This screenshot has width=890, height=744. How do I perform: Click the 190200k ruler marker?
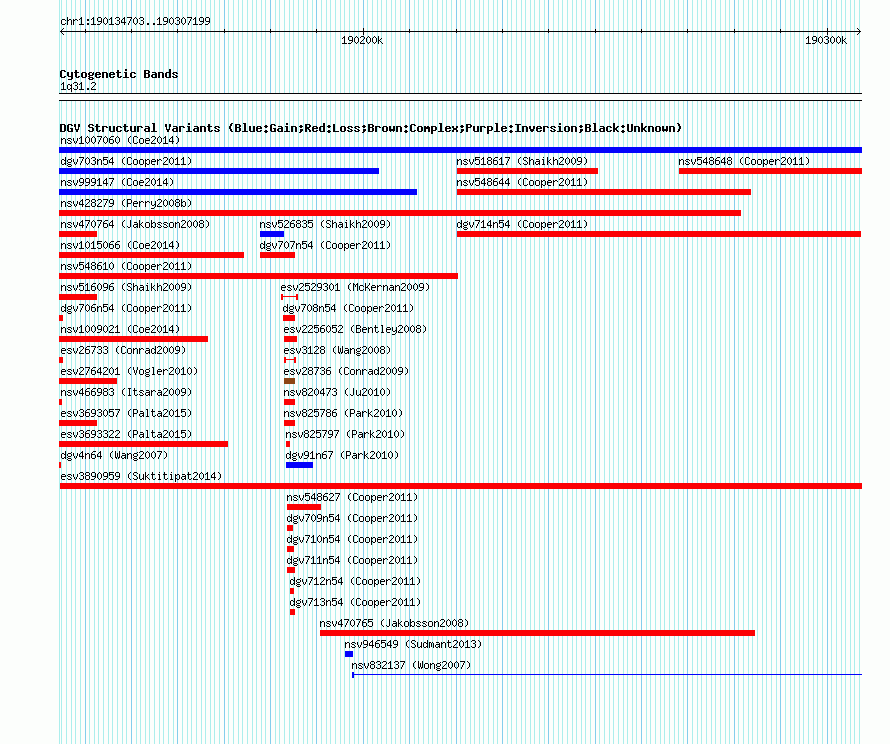362,40
